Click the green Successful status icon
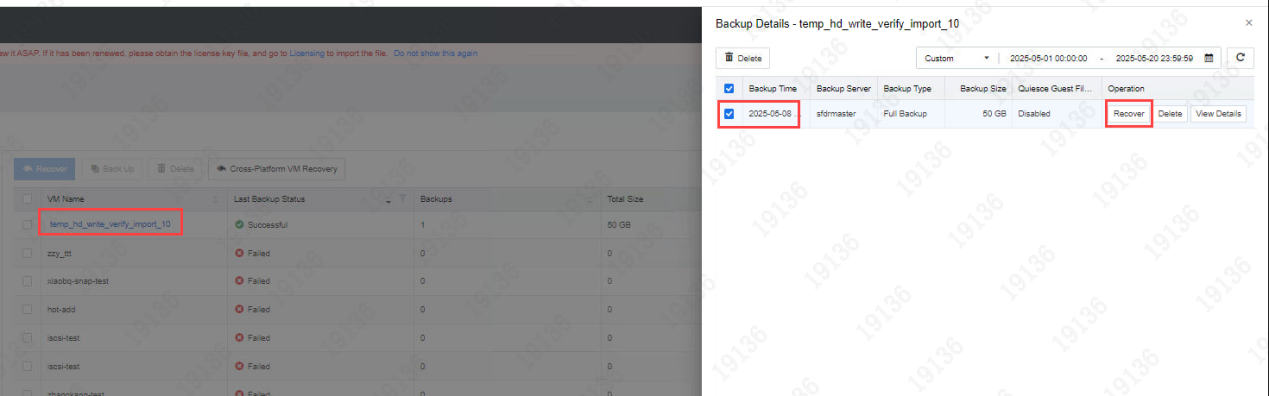Image resolution: width=1269 pixels, height=396 pixels. pyautogui.click(x=239, y=225)
